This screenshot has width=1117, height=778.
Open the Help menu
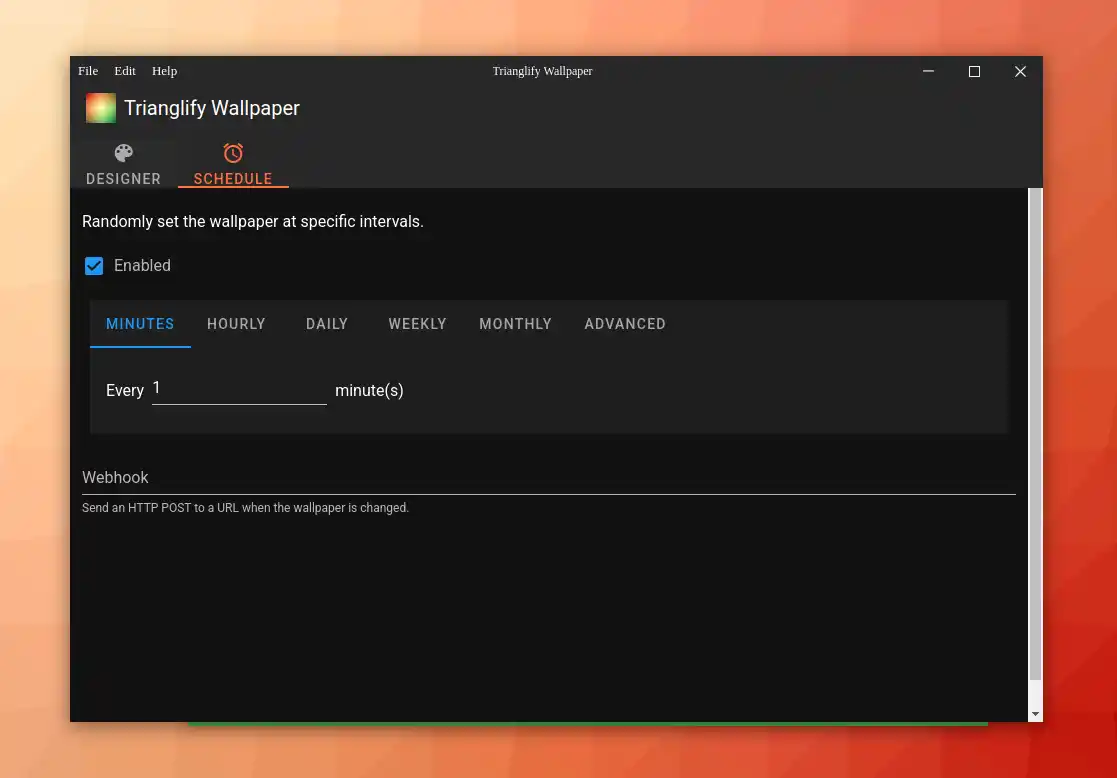165,71
